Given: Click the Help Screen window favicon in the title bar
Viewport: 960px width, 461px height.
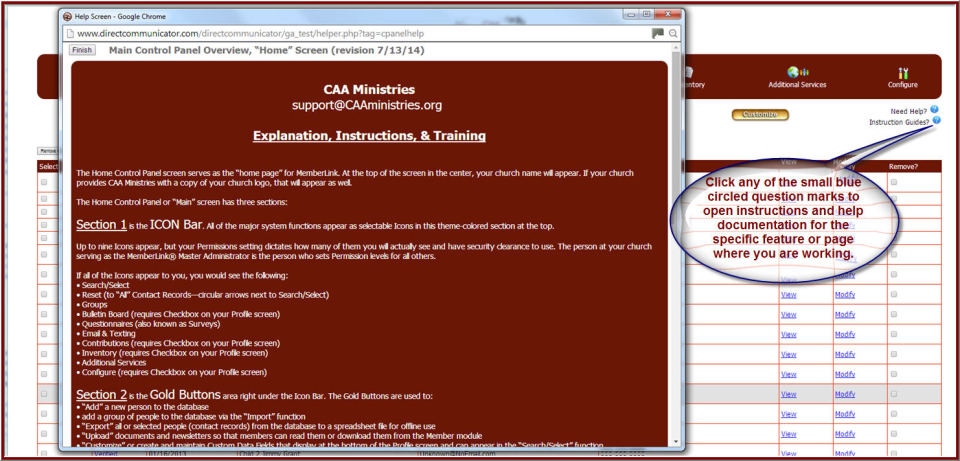Looking at the screenshot, I should (67, 17).
